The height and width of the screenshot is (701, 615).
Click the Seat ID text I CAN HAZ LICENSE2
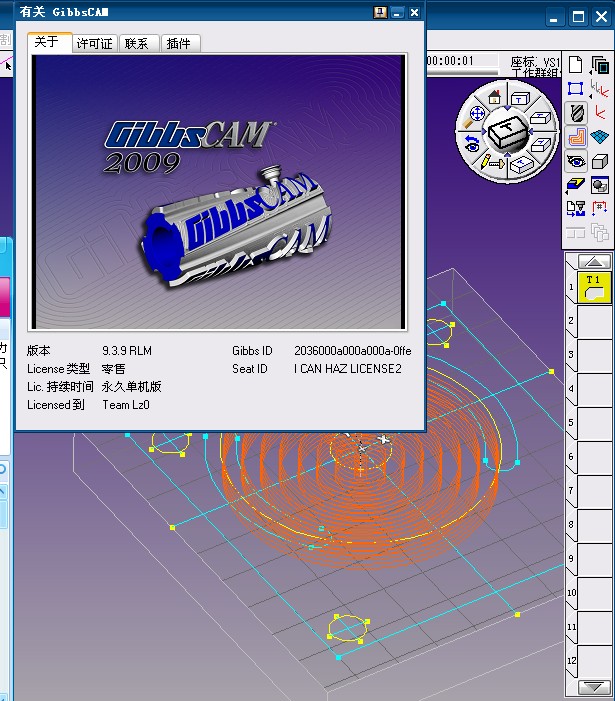347,369
